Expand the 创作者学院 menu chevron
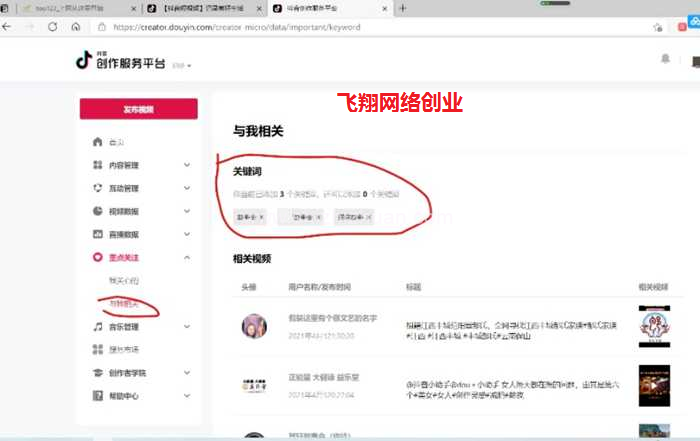700x441 pixels. [187, 372]
